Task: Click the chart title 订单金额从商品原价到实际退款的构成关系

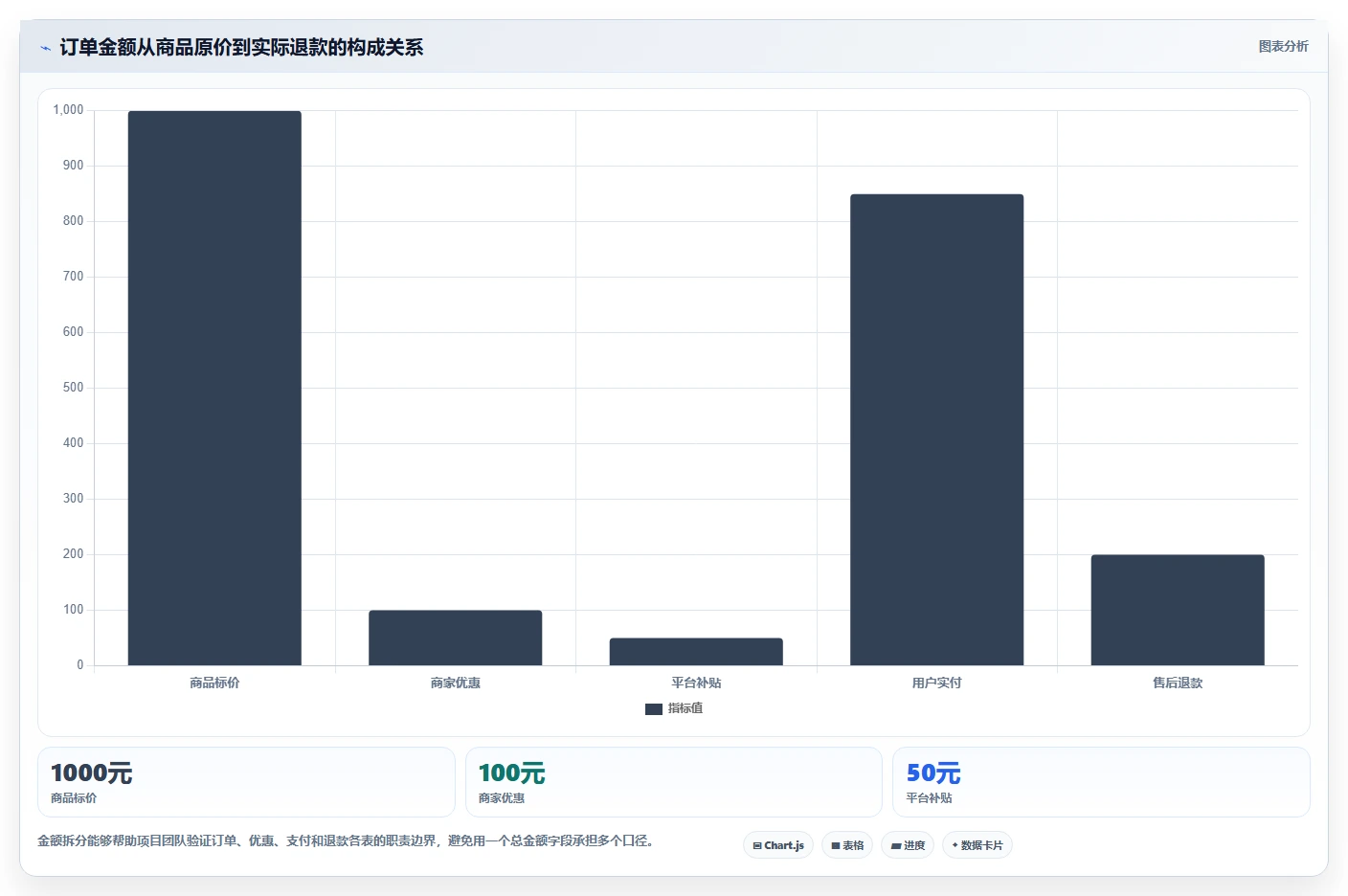Action: [241, 47]
